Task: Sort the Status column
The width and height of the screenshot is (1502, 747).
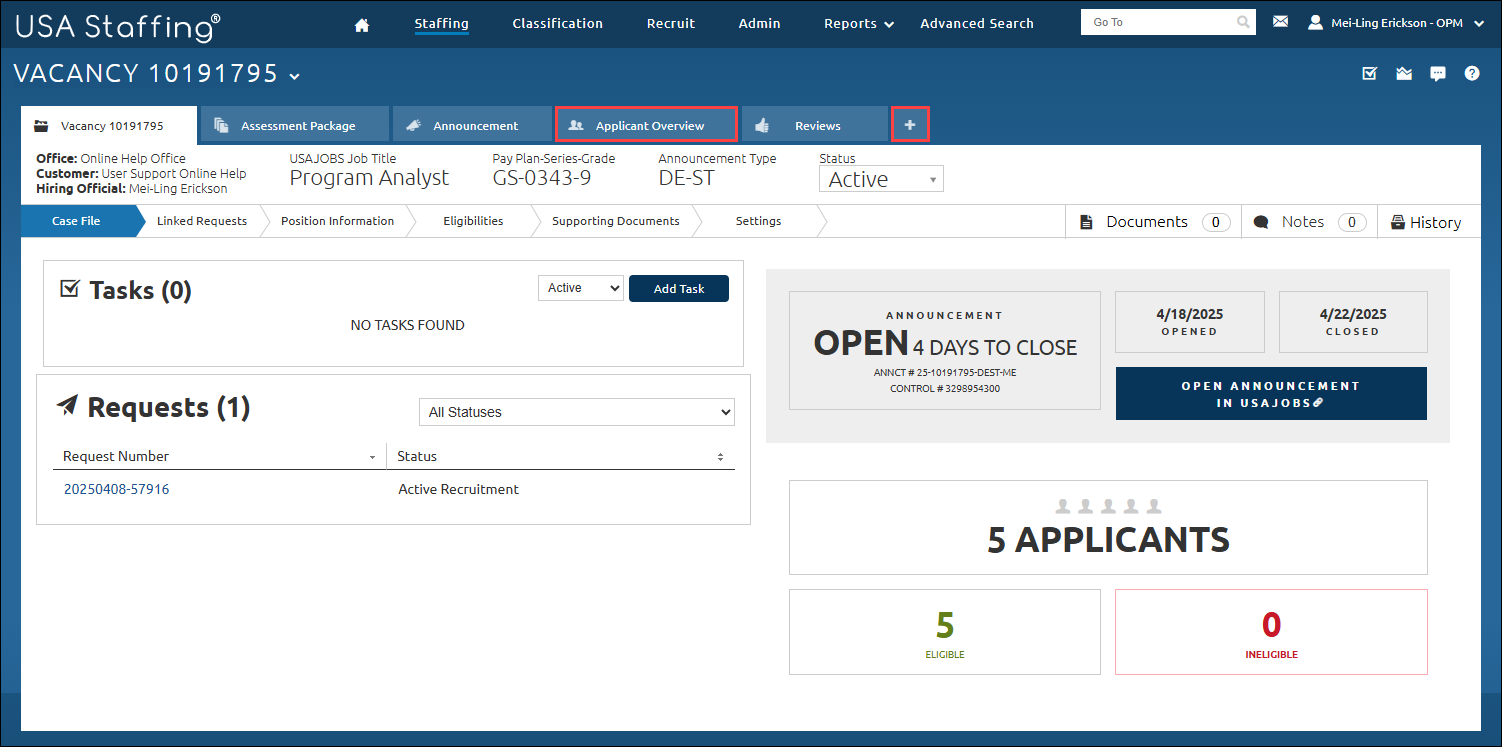Action: click(x=720, y=457)
